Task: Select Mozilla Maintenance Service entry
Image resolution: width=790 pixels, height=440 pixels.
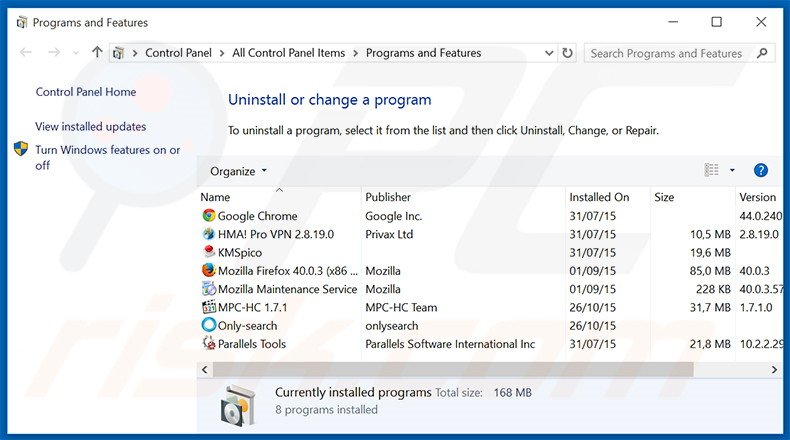Action: point(287,289)
